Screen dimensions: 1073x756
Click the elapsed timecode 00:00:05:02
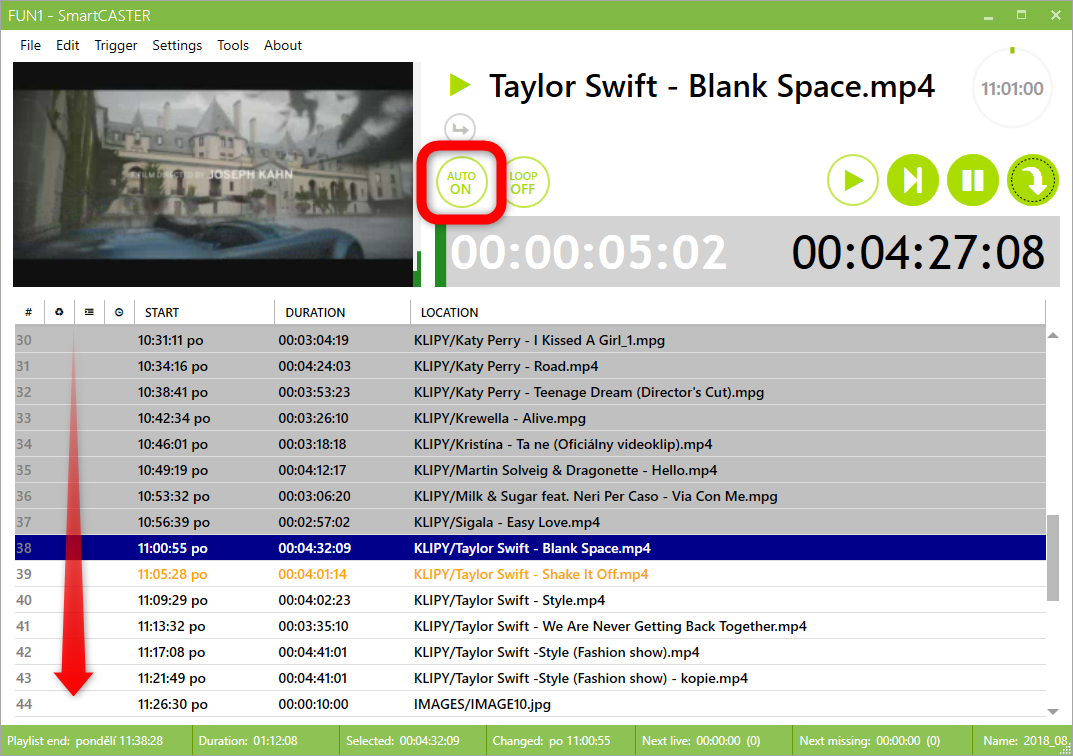[x=588, y=252]
